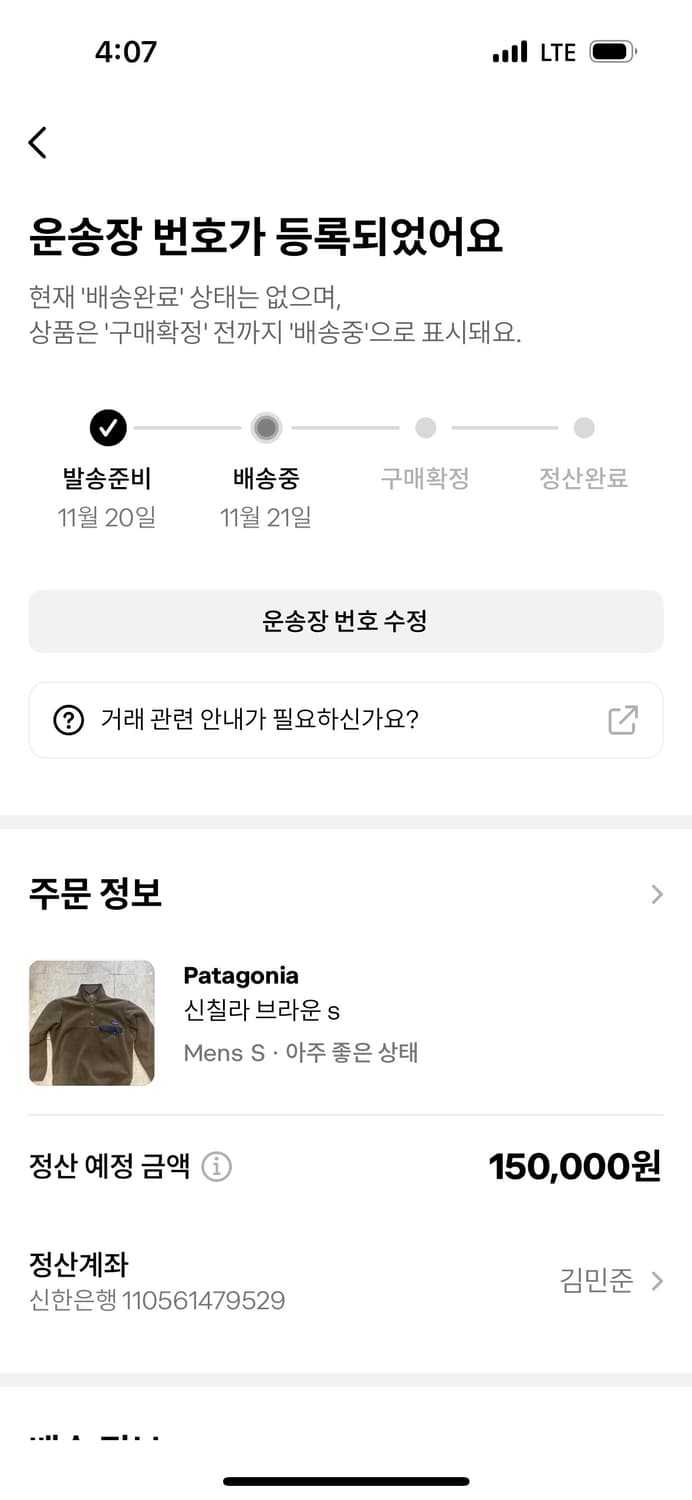Tap the Patagonia 신칠라 product thumbnail
Viewport: 692px width, 1500px height.
(92, 1023)
